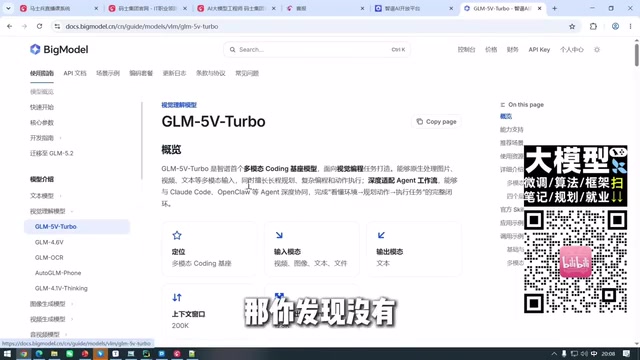Viewport: 640px width, 360px height.
Task: Go back to the previous page
Action: click(9, 27)
